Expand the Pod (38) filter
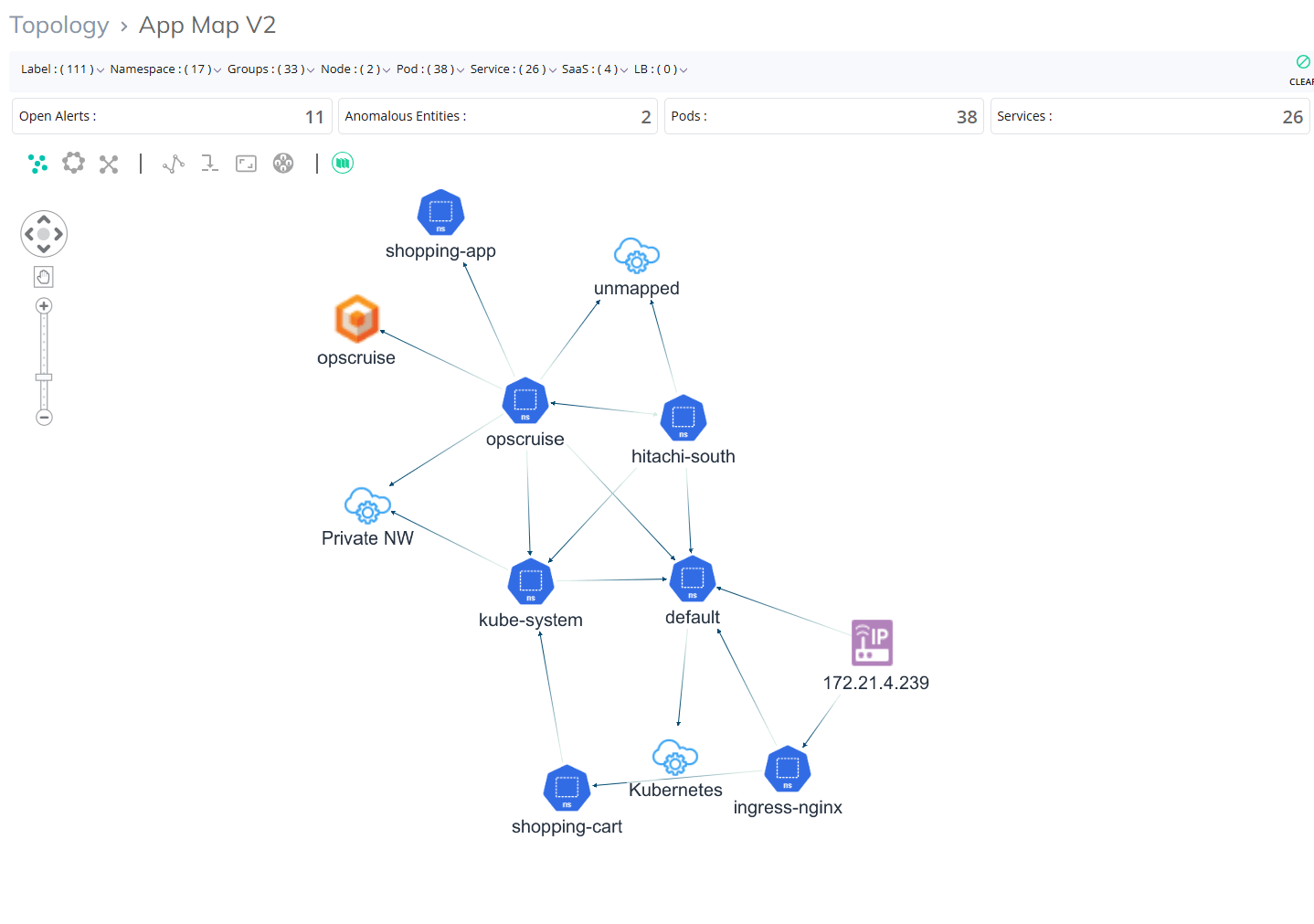The width and height of the screenshot is (1314, 924). pos(430,69)
